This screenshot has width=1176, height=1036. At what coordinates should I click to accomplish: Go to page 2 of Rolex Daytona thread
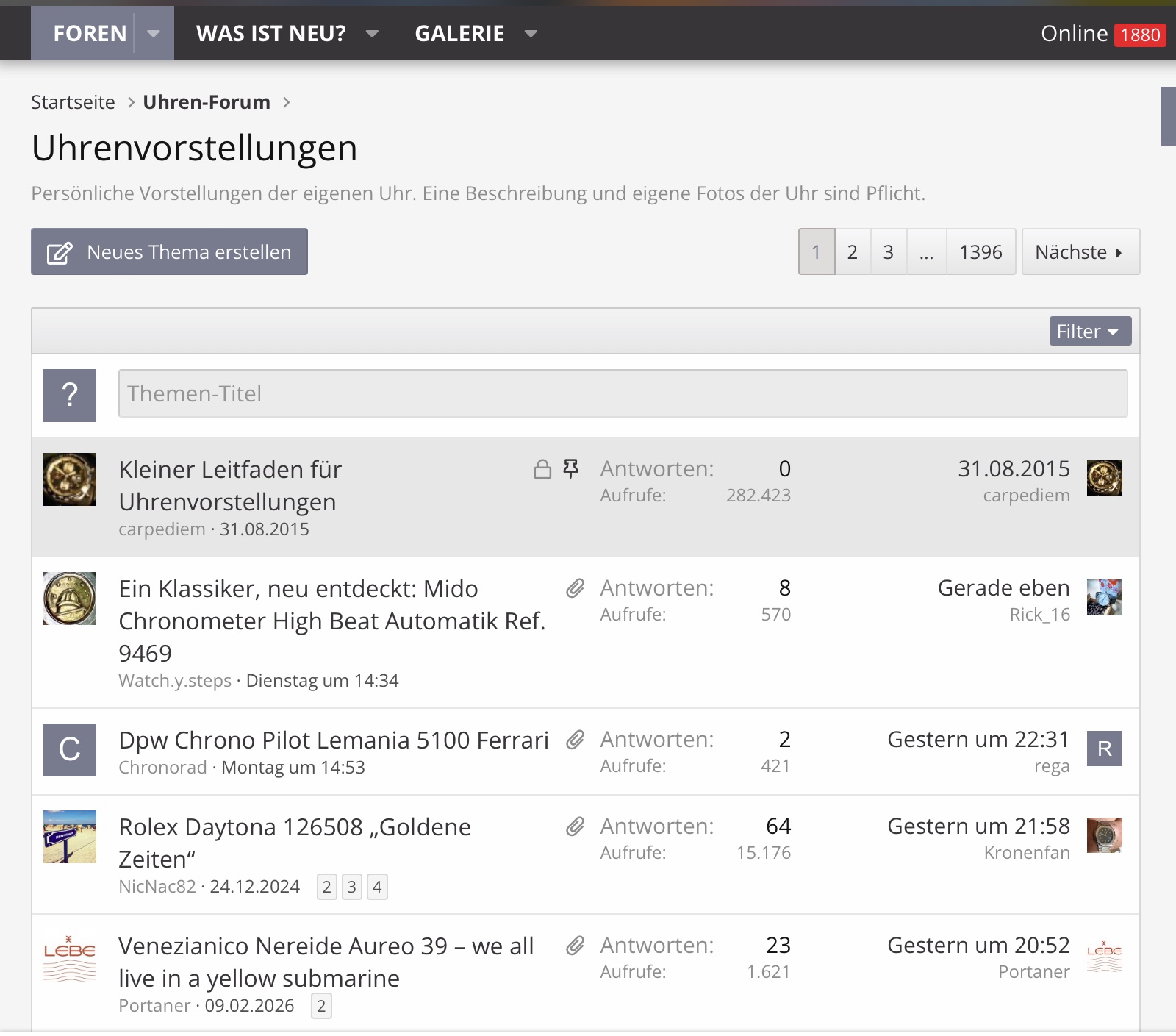point(327,887)
